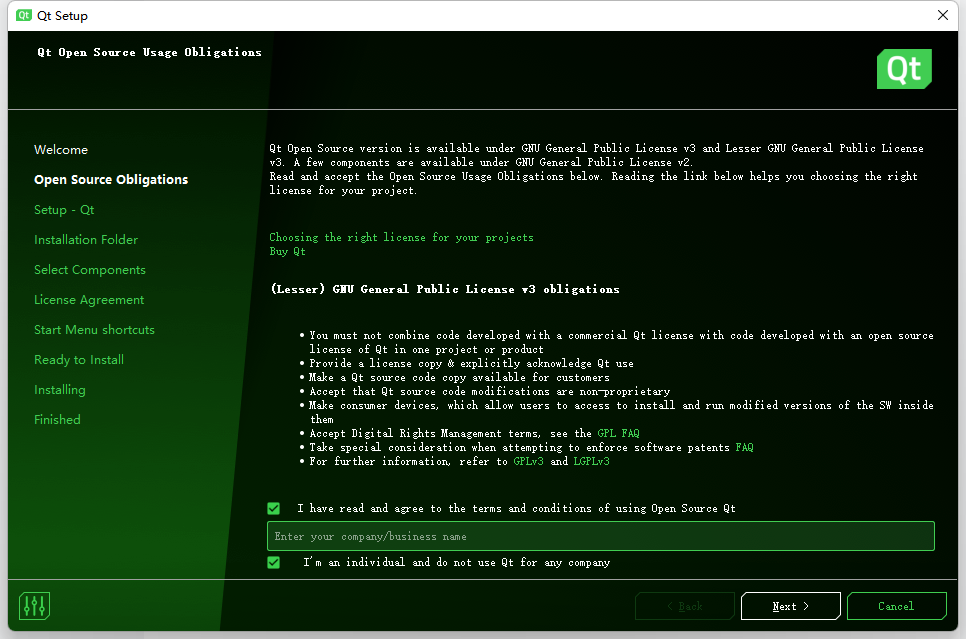Image resolution: width=966 pixels, height=639 pixels.
Task: Select Ready to Install sidebar step
Action: point(79,360)
